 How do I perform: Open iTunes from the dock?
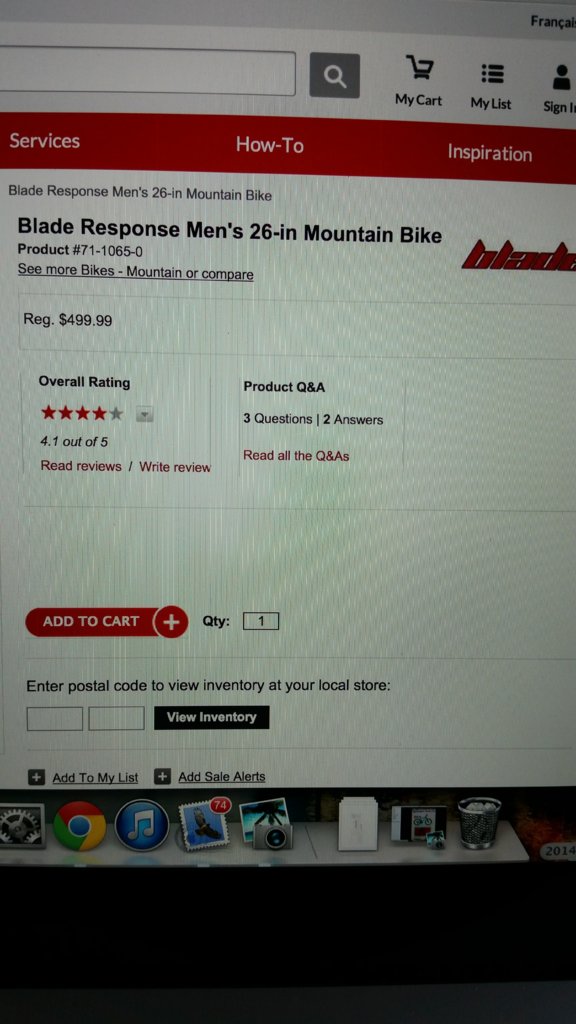[x=142, y=825]
